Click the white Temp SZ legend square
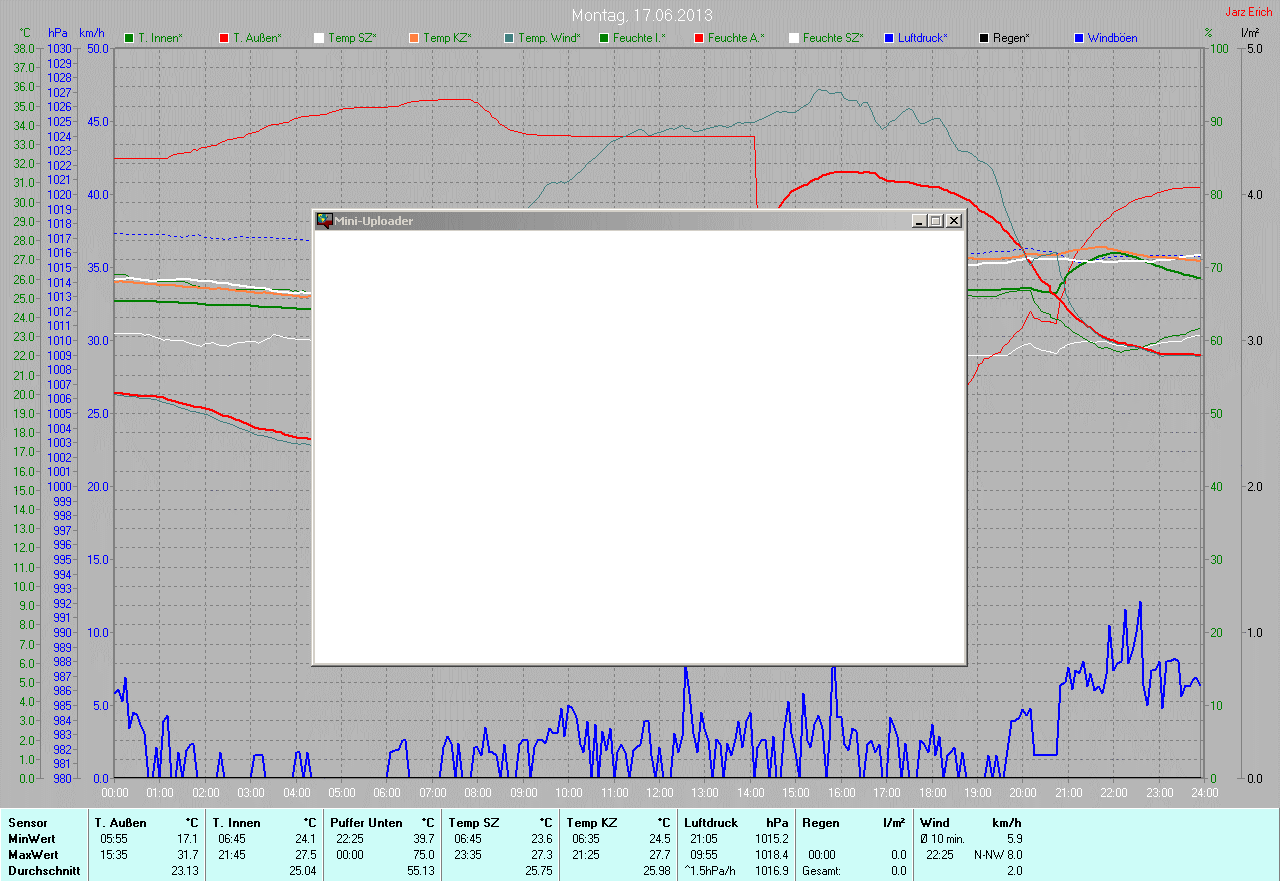 click(x=319, y=38)
